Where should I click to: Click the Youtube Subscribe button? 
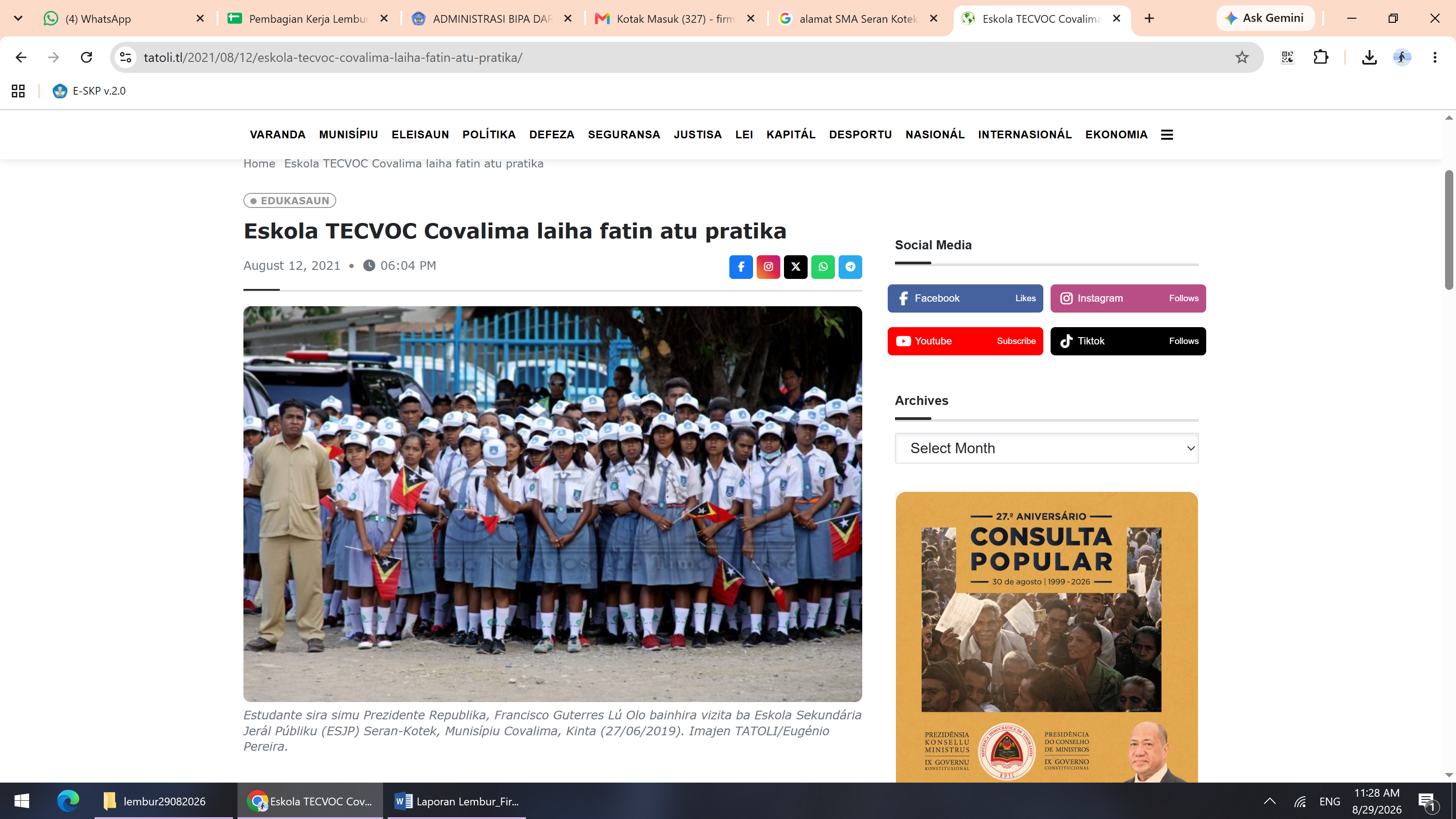coord(965,341)
